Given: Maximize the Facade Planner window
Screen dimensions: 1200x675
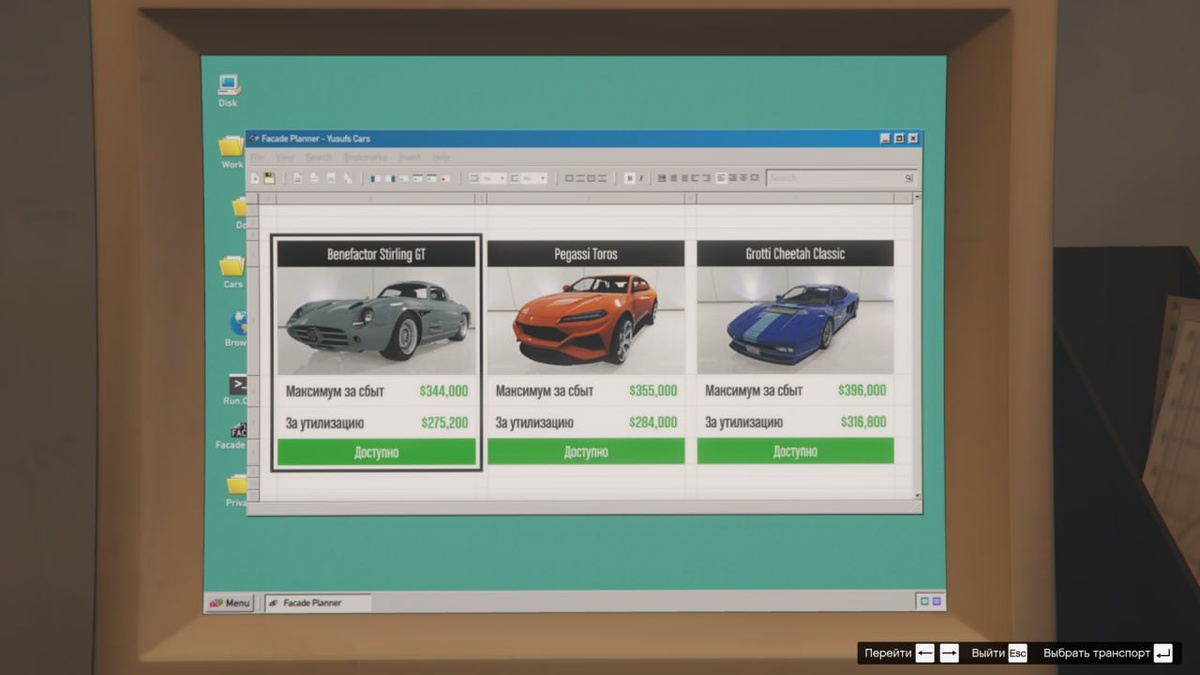Looking at the screenshot, I should (x=899, y=138).
